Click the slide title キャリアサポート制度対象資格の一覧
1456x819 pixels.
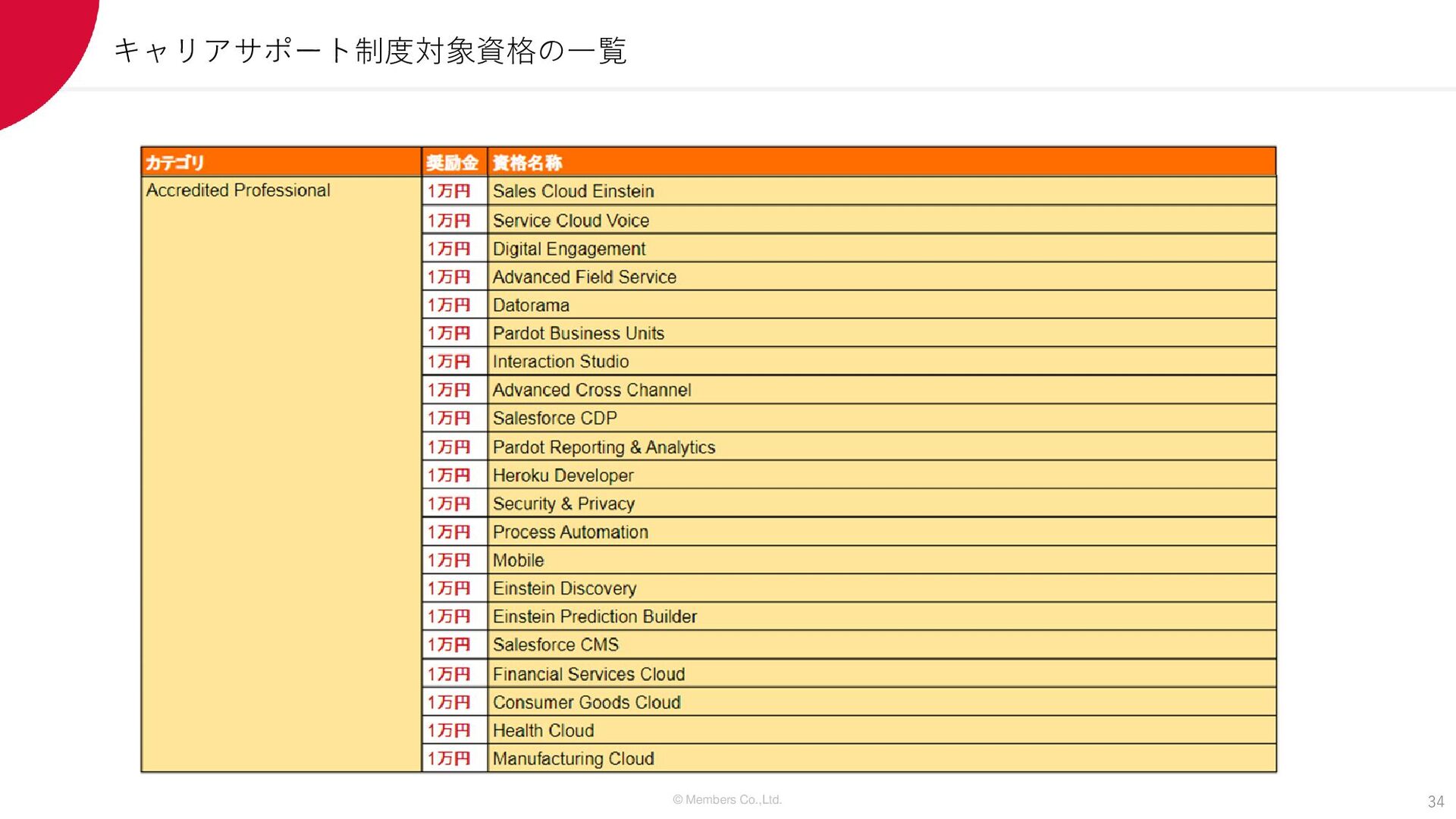(370, 51)
